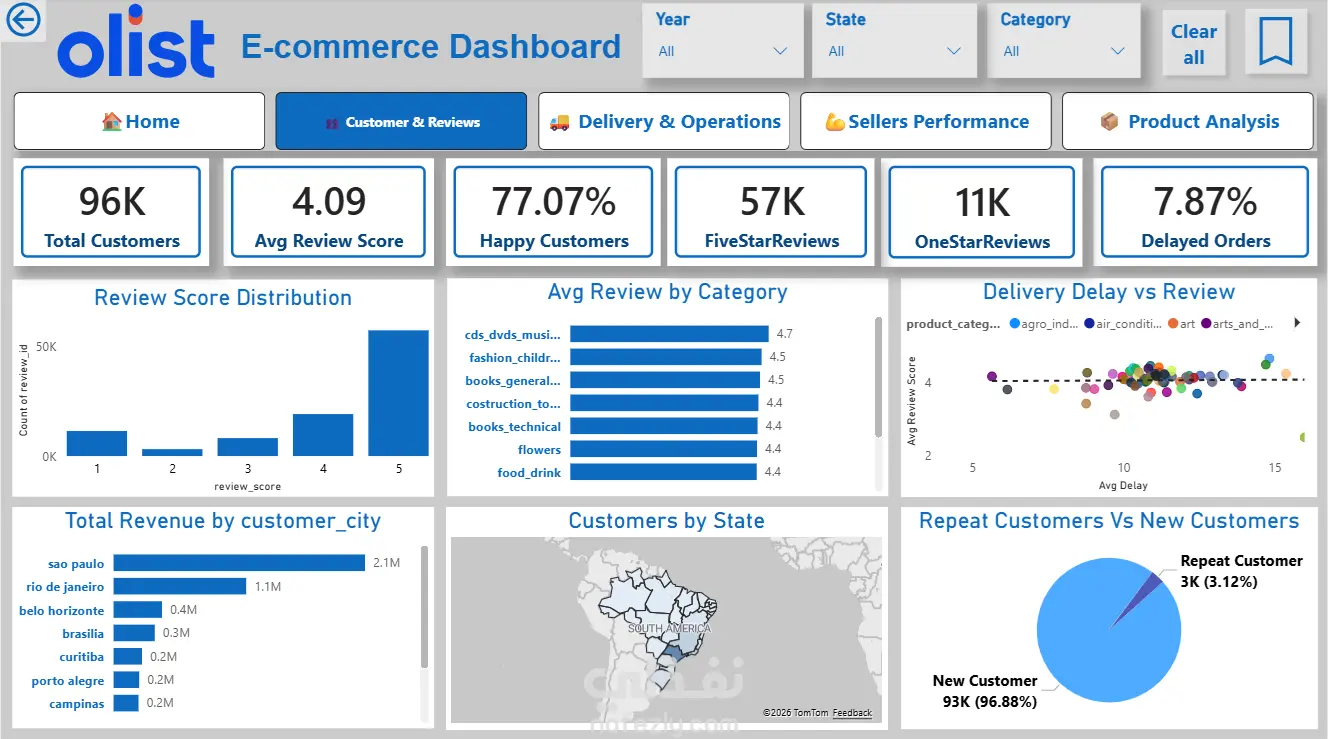Select the sao paulo revenue bar

pyautogui.click(x=239, y=563)
